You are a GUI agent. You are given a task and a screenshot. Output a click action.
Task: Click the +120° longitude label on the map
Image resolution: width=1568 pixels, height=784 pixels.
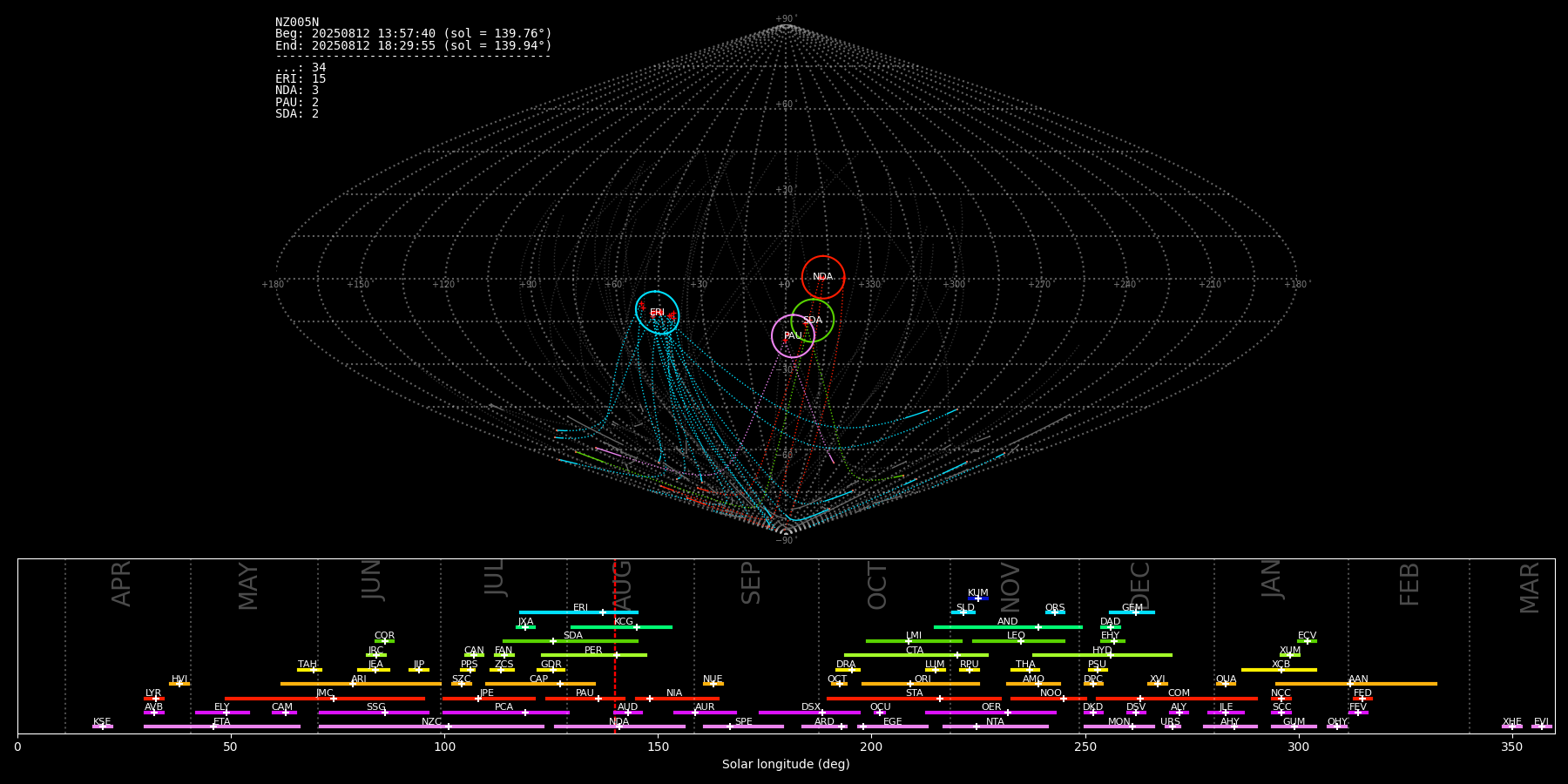click(x=443, y=285)
